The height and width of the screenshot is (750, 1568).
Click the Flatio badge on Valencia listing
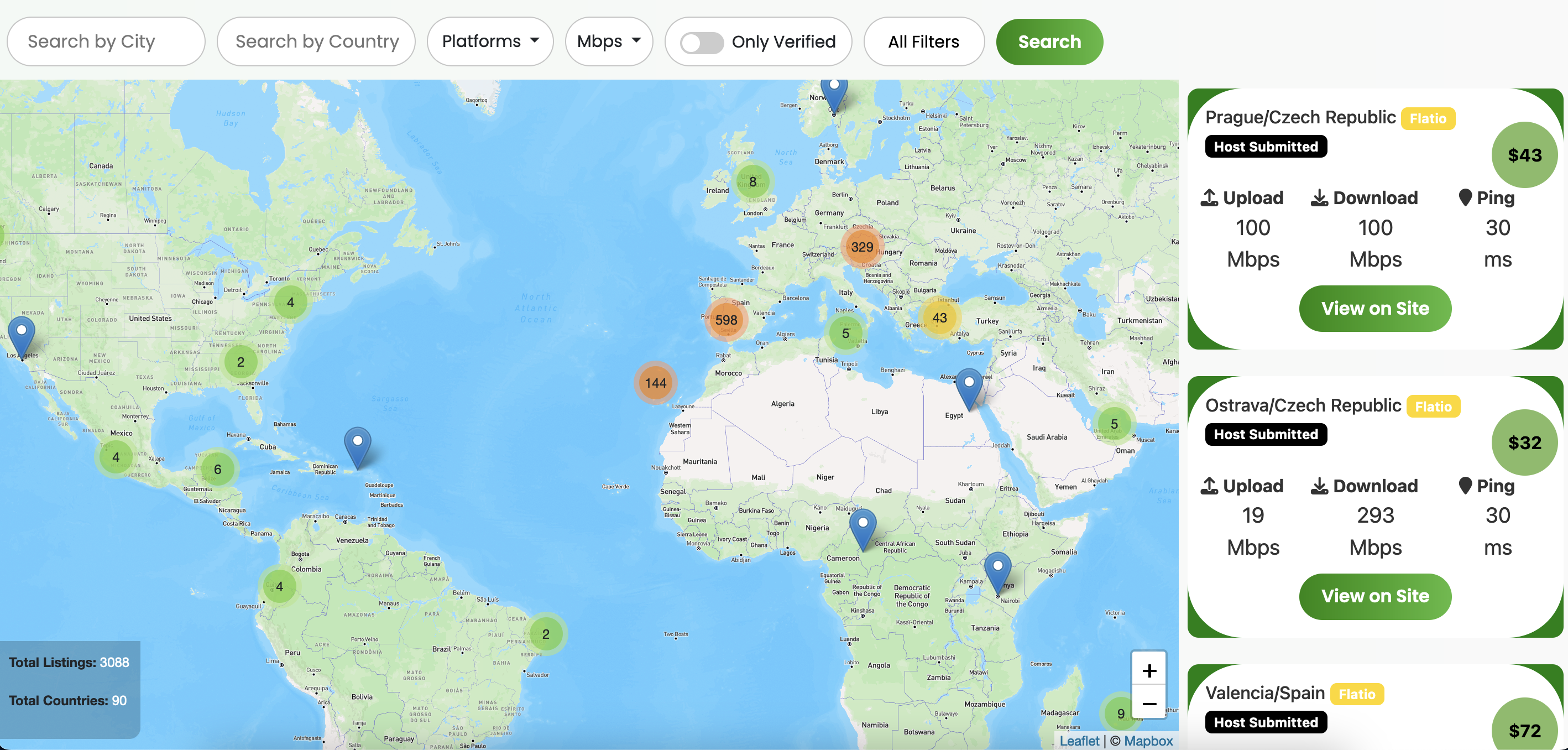click(1357, 694)
